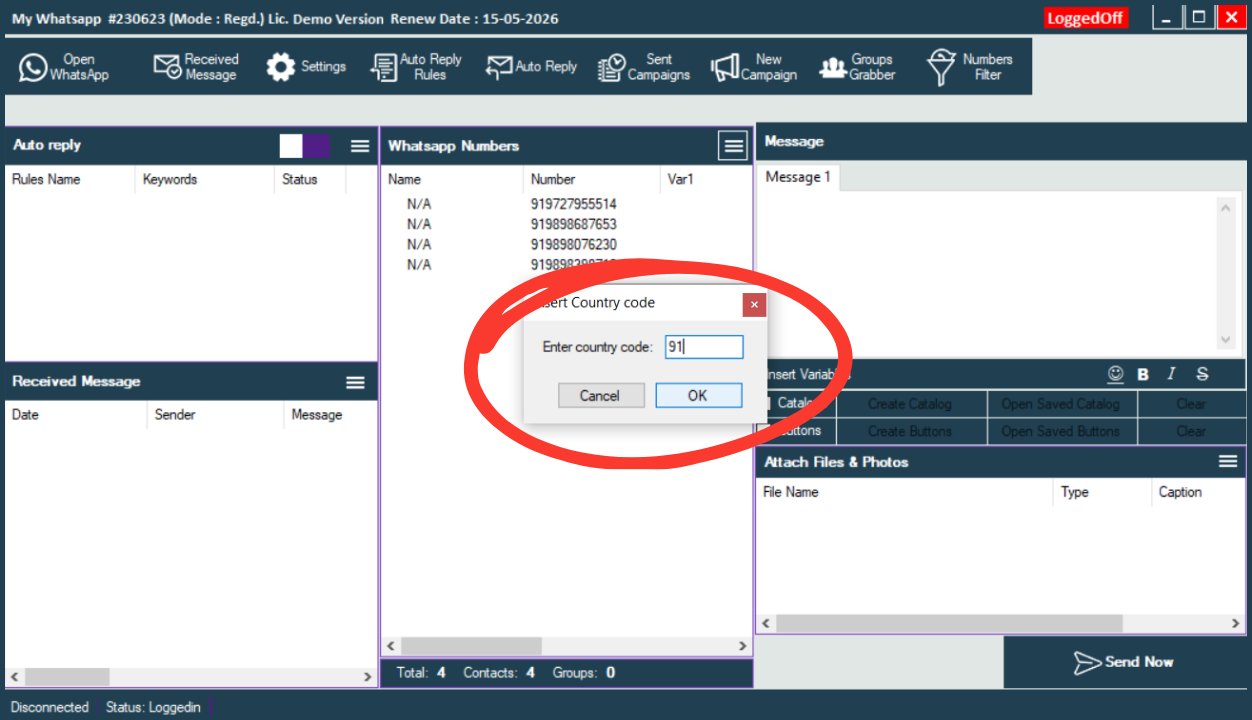Click the Caption column header
The height and width of the screenshot is (720, 1252).
(x=1198, y=492)
